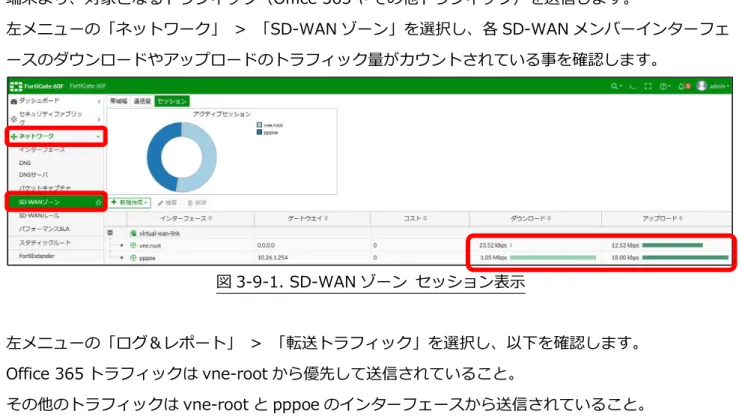
Task: Click the green plus icon beside ネットワーク
Action: 14,136
